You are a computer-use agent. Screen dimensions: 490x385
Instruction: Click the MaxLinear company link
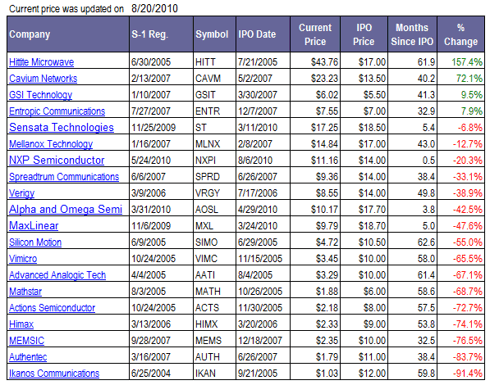pyautogui.click(x=34, y=226)
